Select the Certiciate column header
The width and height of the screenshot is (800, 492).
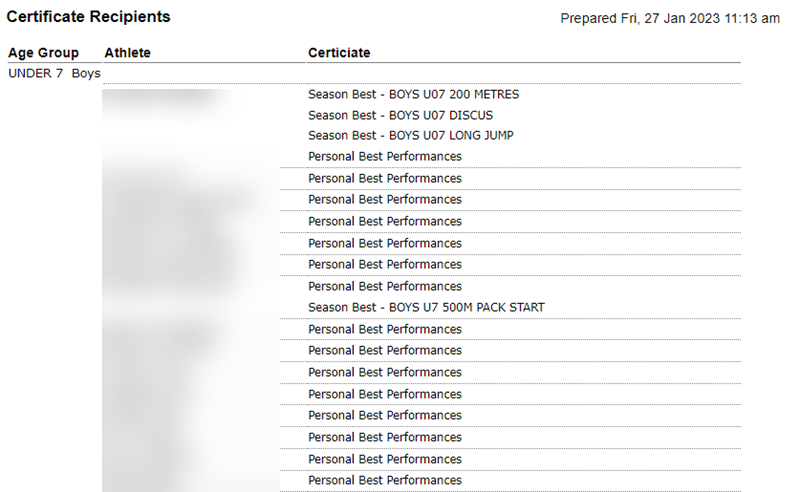pos(339,53)
